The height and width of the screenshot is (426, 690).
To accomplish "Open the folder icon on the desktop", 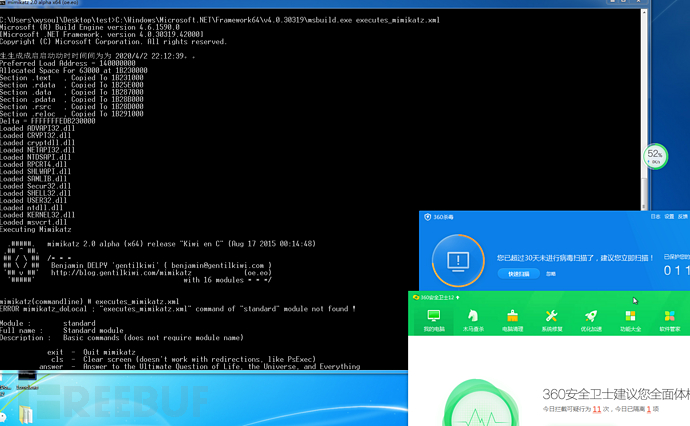I will click(x=26, y=415).
